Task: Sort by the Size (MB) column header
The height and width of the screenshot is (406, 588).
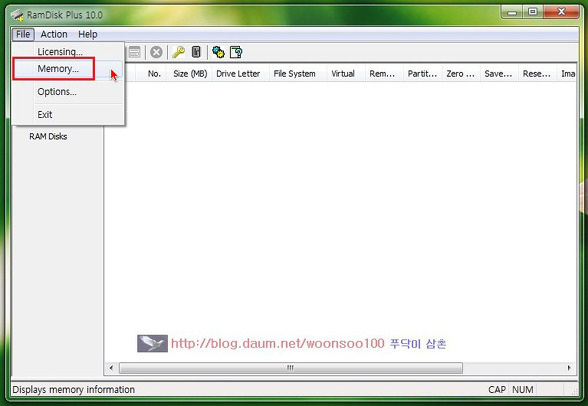Action: pos(190,74)
